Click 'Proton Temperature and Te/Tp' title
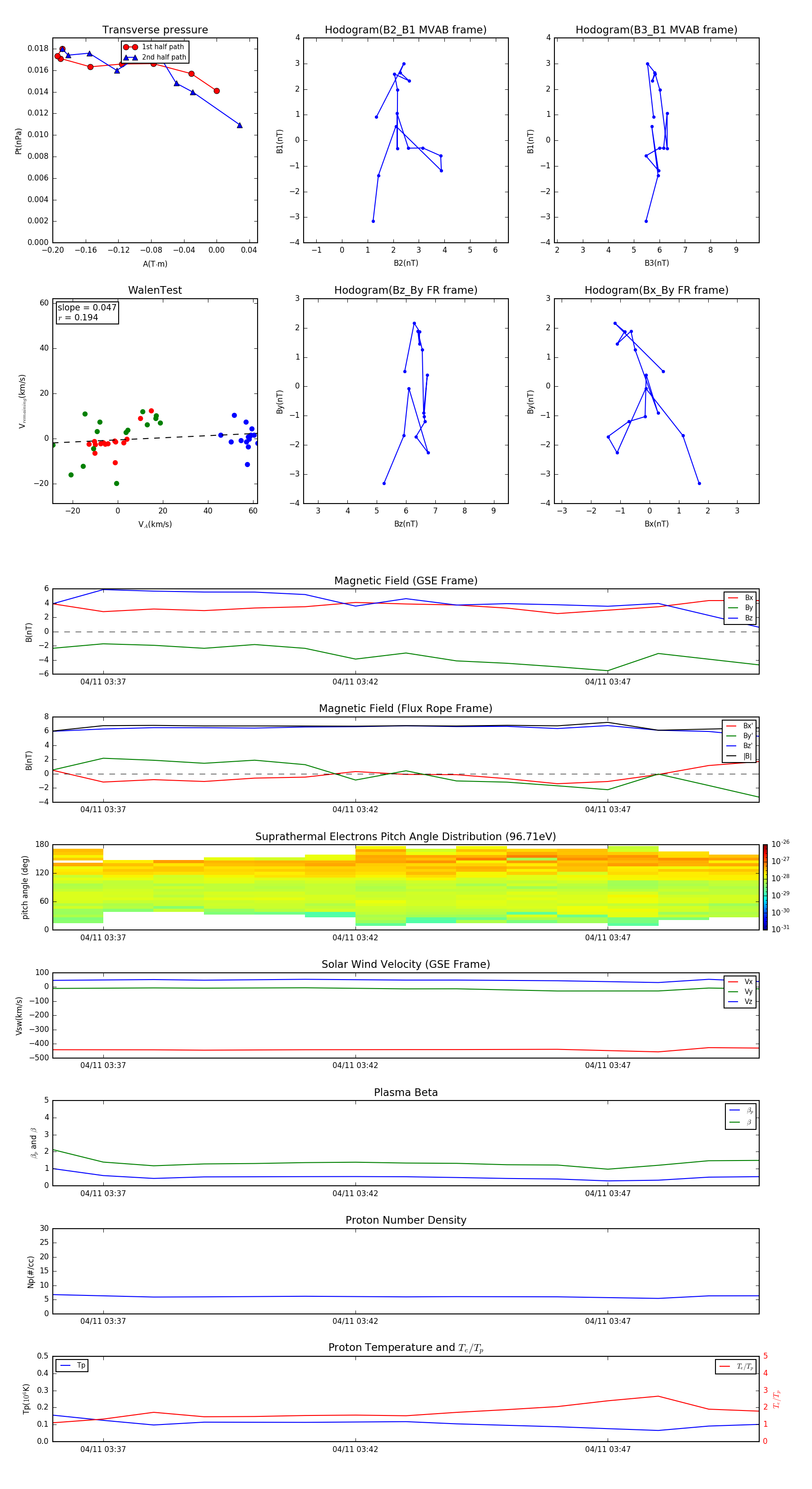 pyautogui.click(x=406, y=1348)
